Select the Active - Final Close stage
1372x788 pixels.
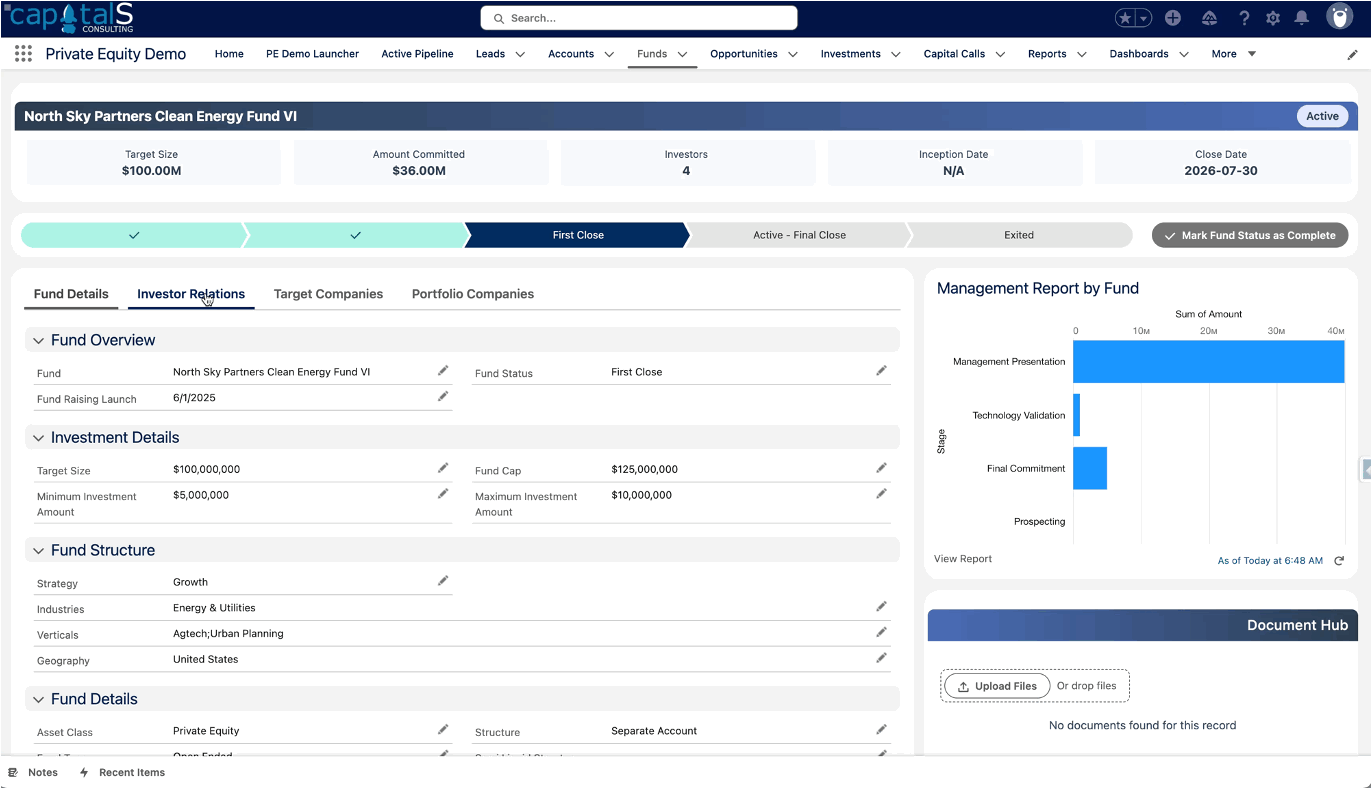pos(799,235)
